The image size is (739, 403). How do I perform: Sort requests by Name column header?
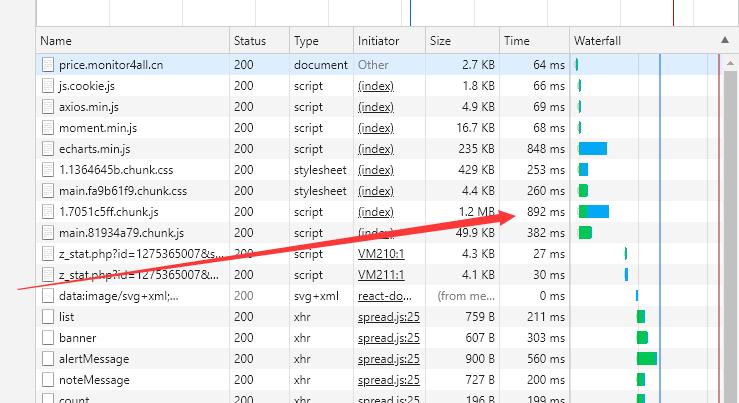57,41
